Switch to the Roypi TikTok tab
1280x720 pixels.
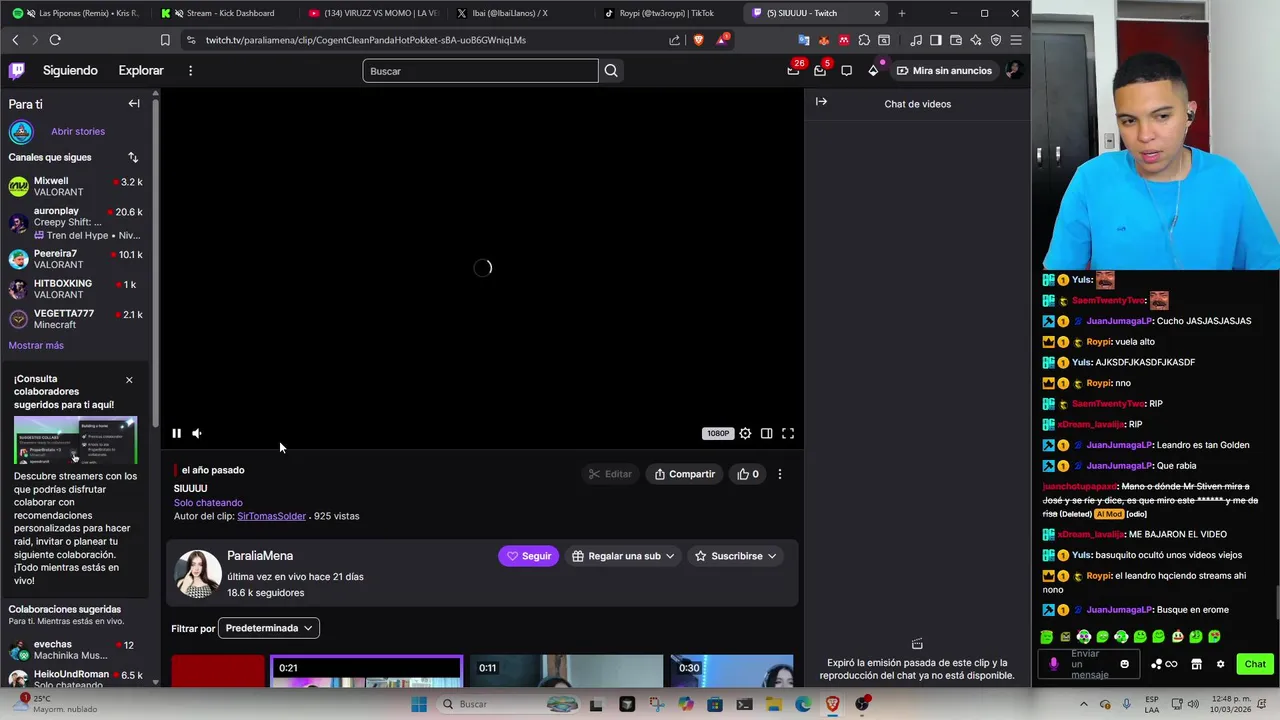(669, 13)
